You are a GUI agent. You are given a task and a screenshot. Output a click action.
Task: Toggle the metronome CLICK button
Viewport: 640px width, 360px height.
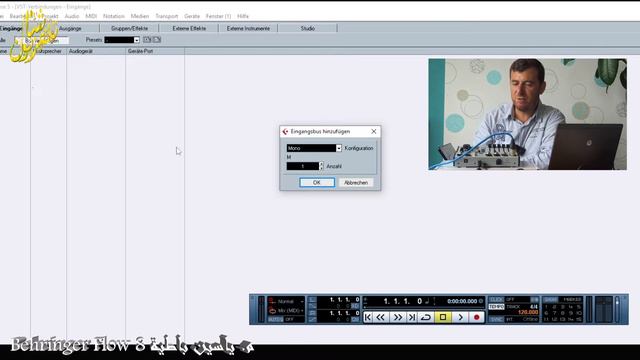(x=496, y=300)
